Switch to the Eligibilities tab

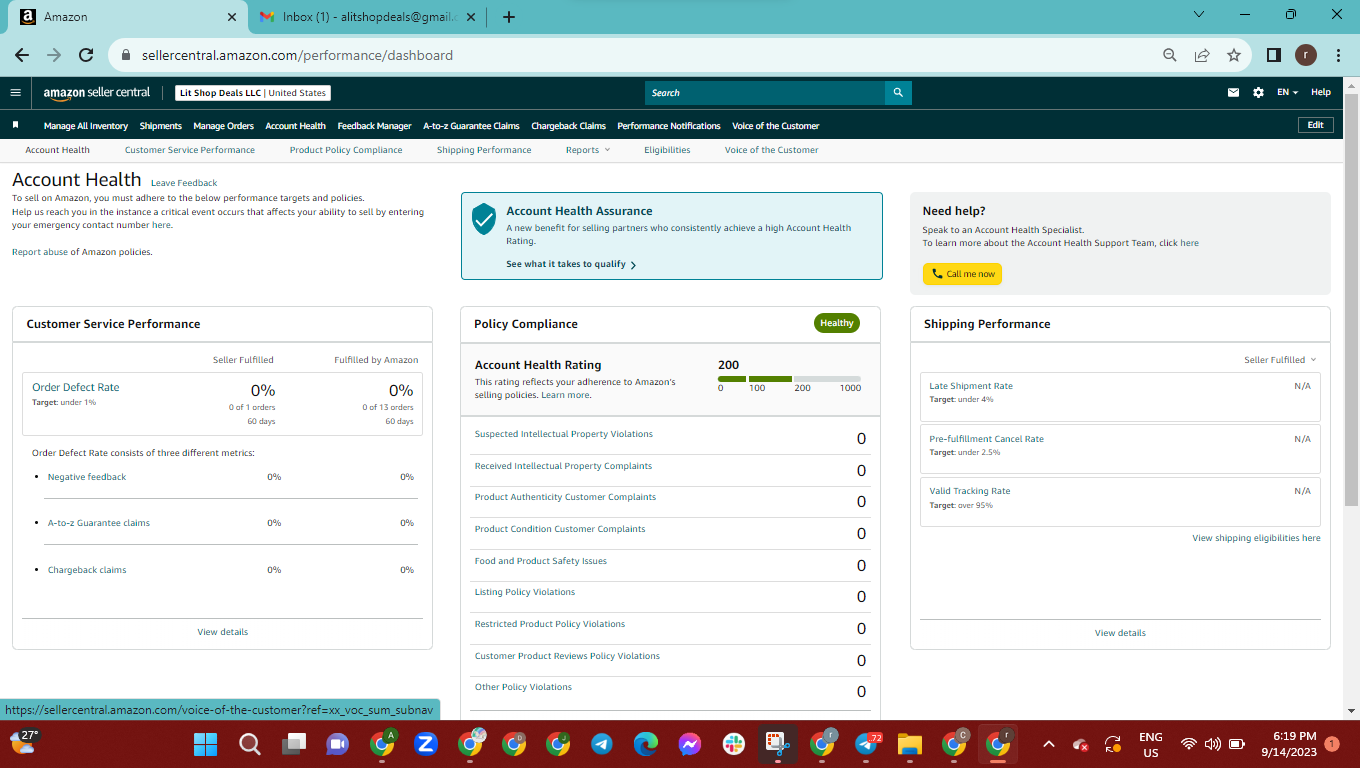(667, 150)
